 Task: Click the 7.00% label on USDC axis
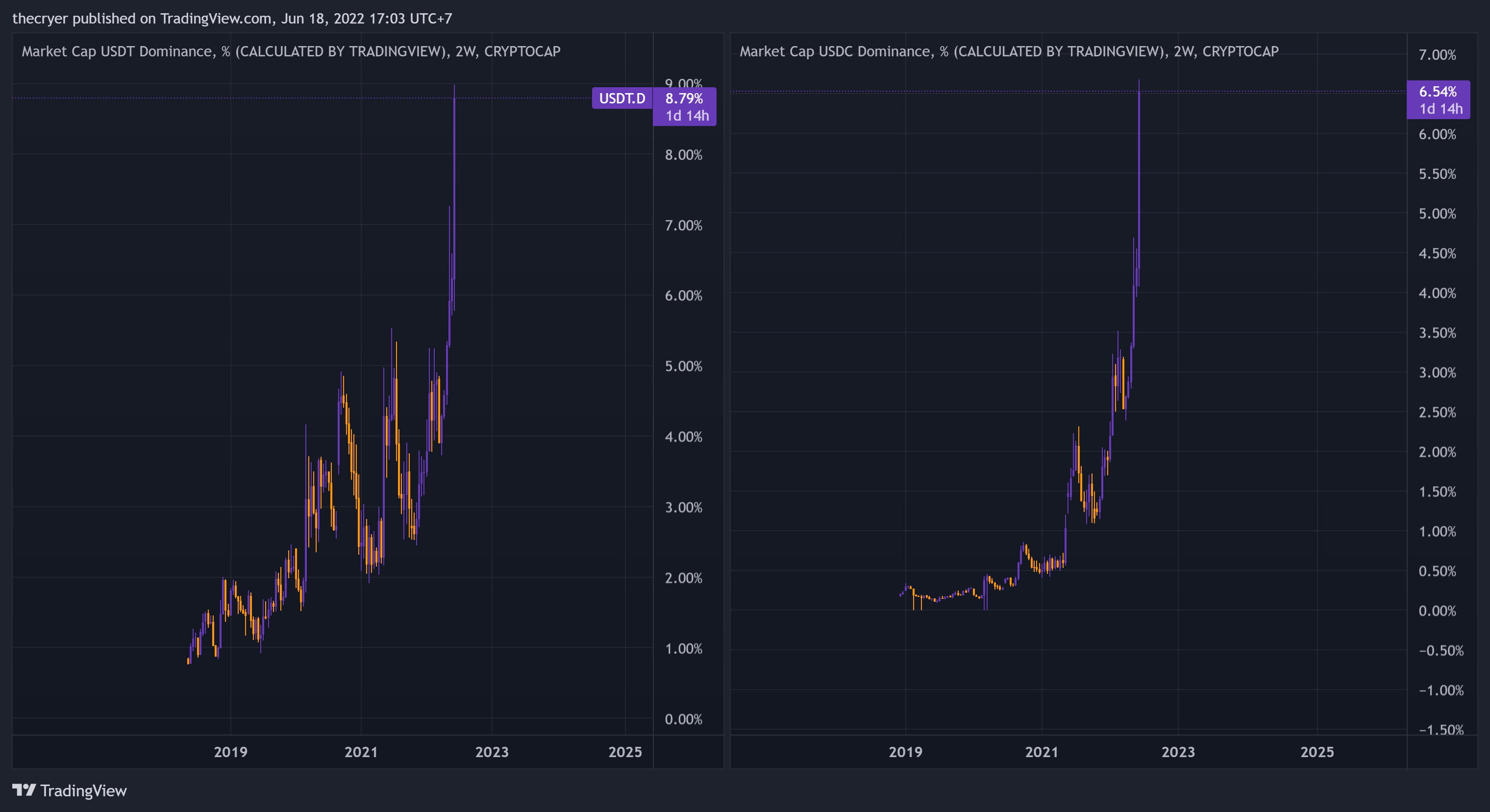(1438, 55)
